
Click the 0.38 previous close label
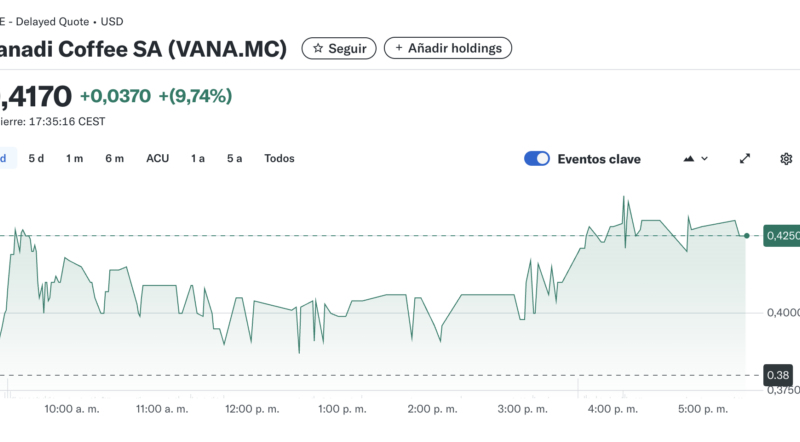[778, 376]
